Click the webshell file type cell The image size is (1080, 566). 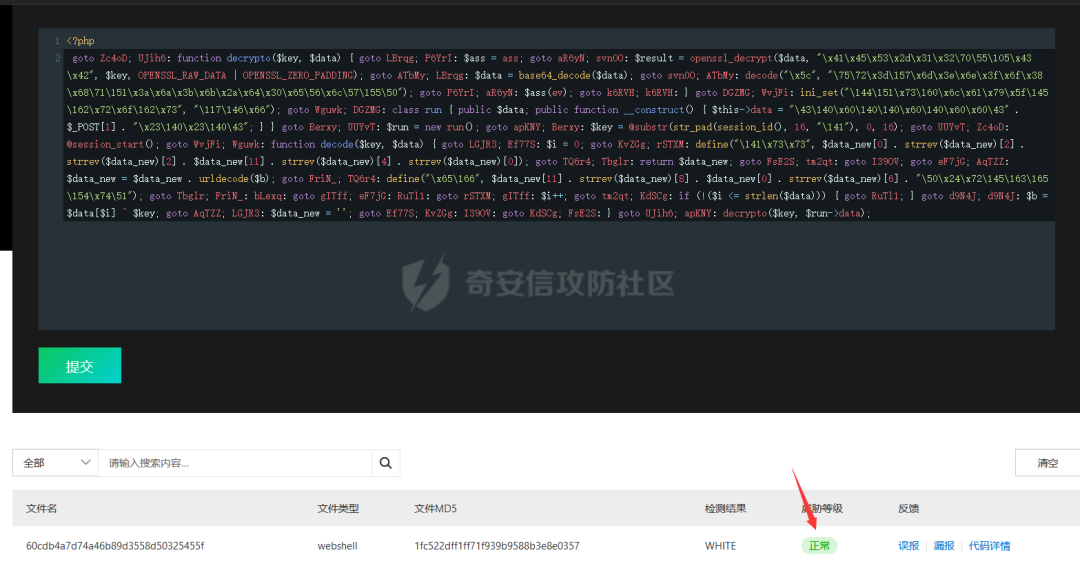(x=338, y=545)
